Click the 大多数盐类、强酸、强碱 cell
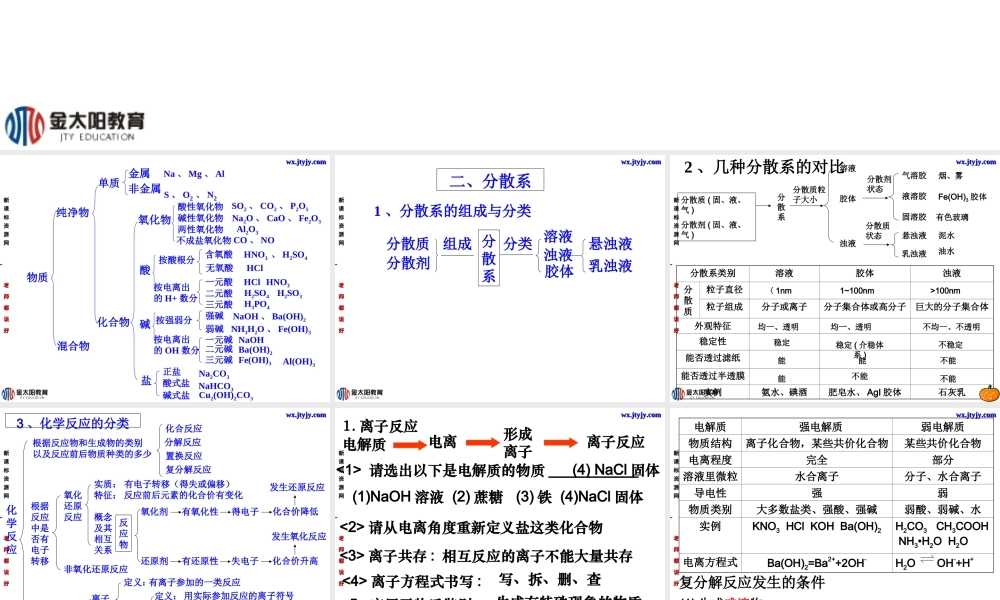 point(817,509)
